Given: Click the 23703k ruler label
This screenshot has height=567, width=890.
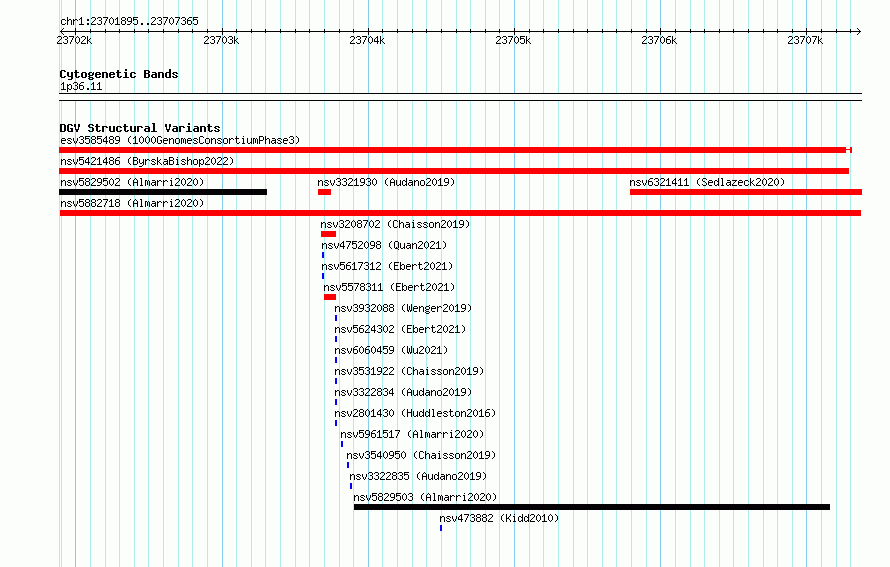Looking at the screenshot, I should [x=221, y=40].
